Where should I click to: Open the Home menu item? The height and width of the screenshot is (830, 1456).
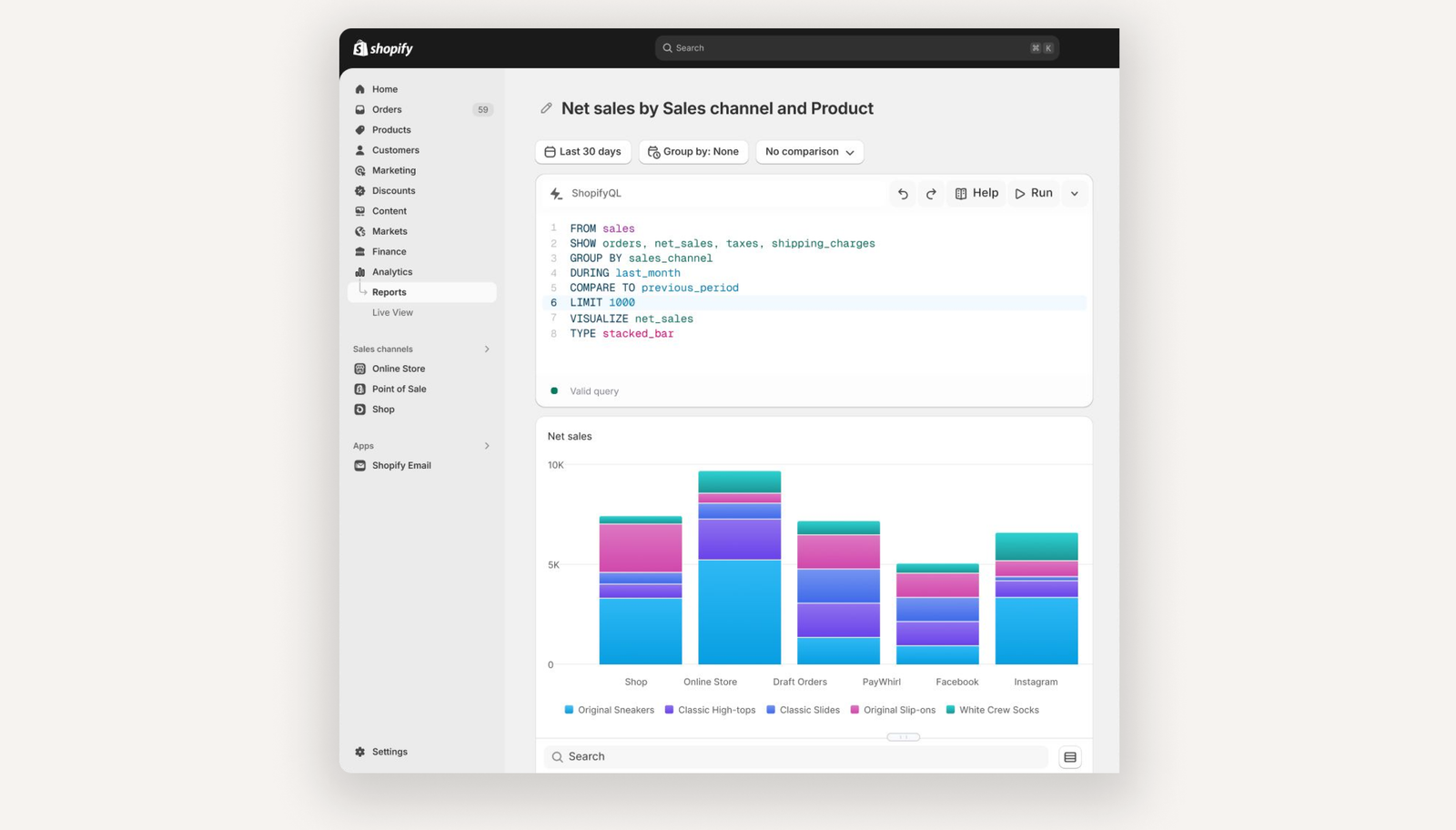coord(385,89)
